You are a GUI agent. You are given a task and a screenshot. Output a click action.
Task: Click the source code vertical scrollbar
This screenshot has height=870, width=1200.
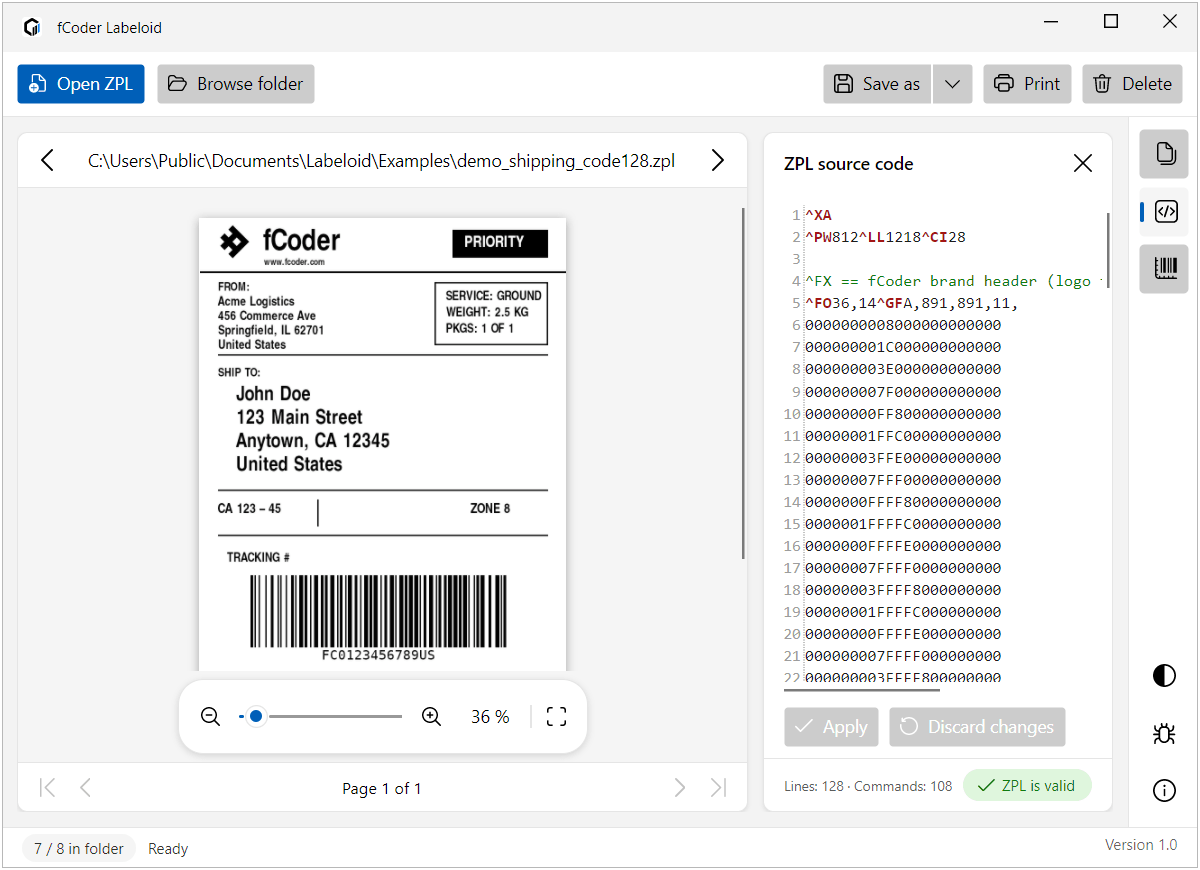pyautogui.click(x=1108, y=250)
